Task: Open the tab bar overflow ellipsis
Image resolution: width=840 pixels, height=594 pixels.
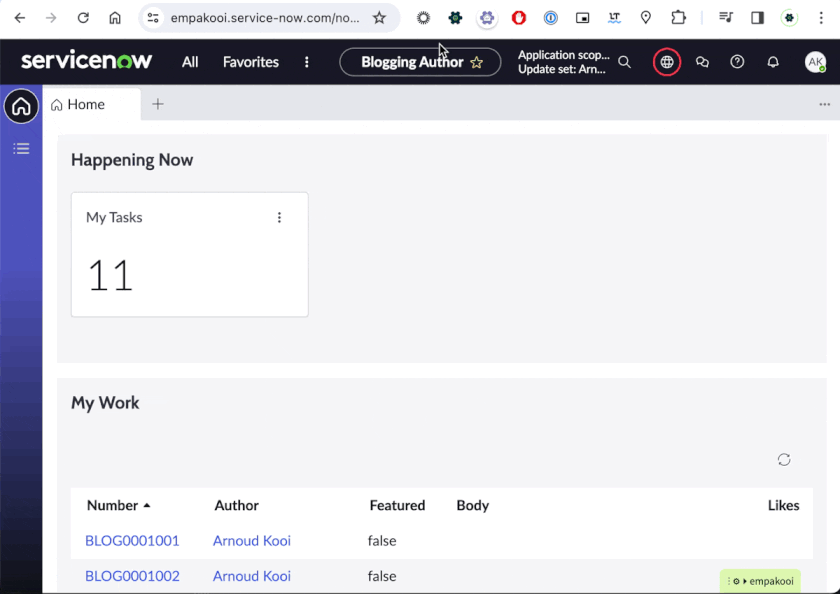Action: click(x=824, y=104)
